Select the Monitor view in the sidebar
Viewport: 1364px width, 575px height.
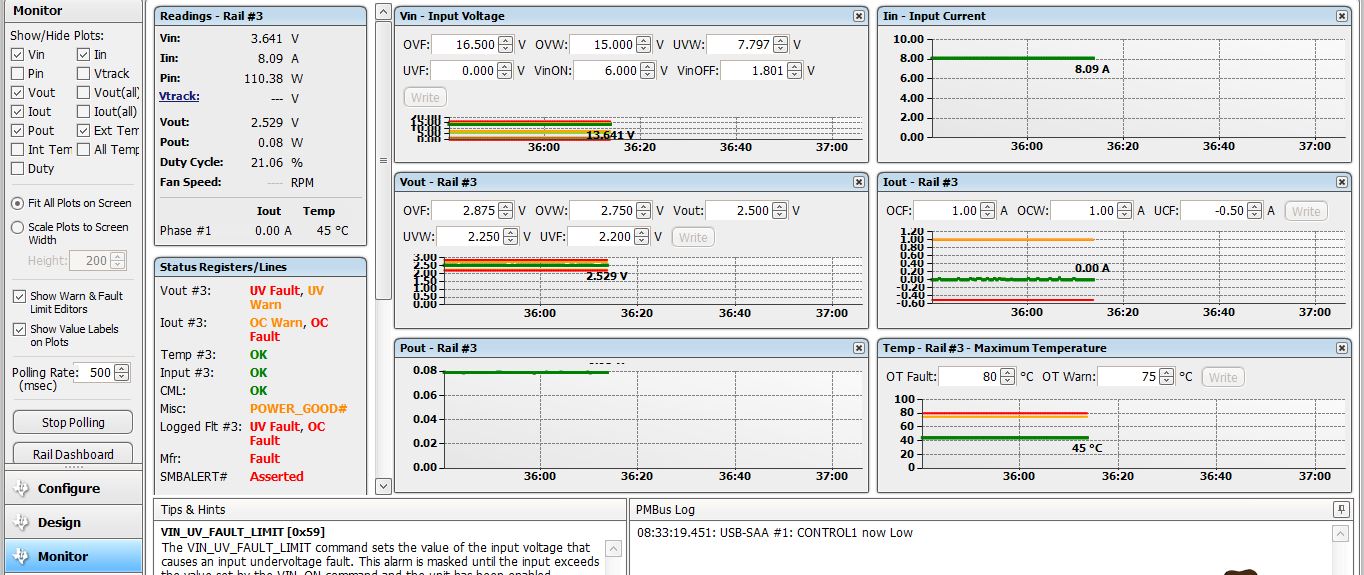pos(73,557)
